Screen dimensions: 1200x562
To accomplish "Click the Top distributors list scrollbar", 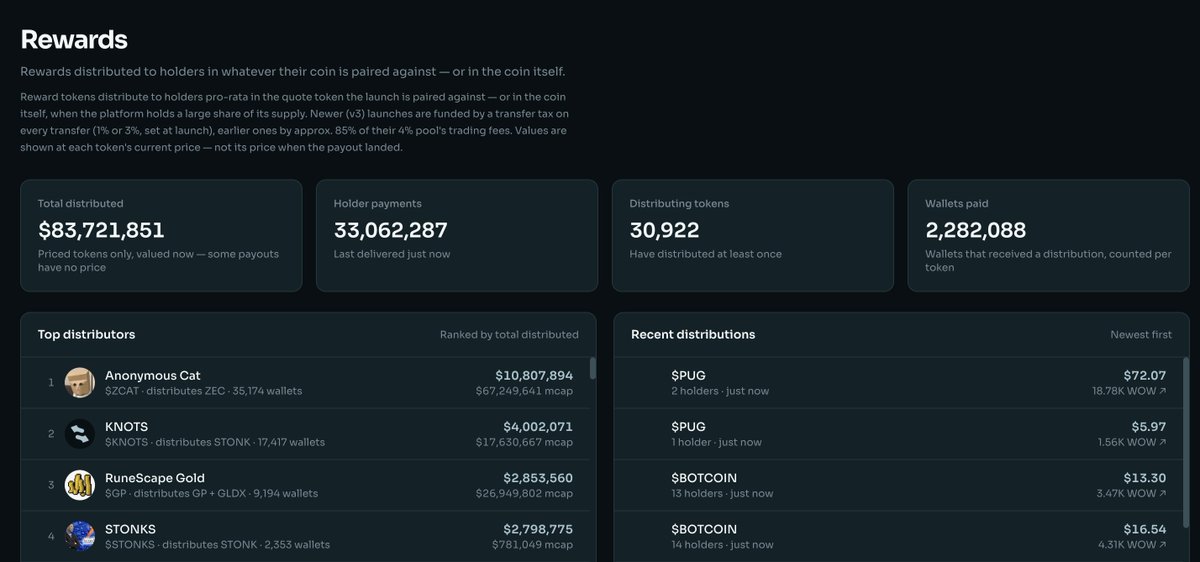I will tap(592, 369).
